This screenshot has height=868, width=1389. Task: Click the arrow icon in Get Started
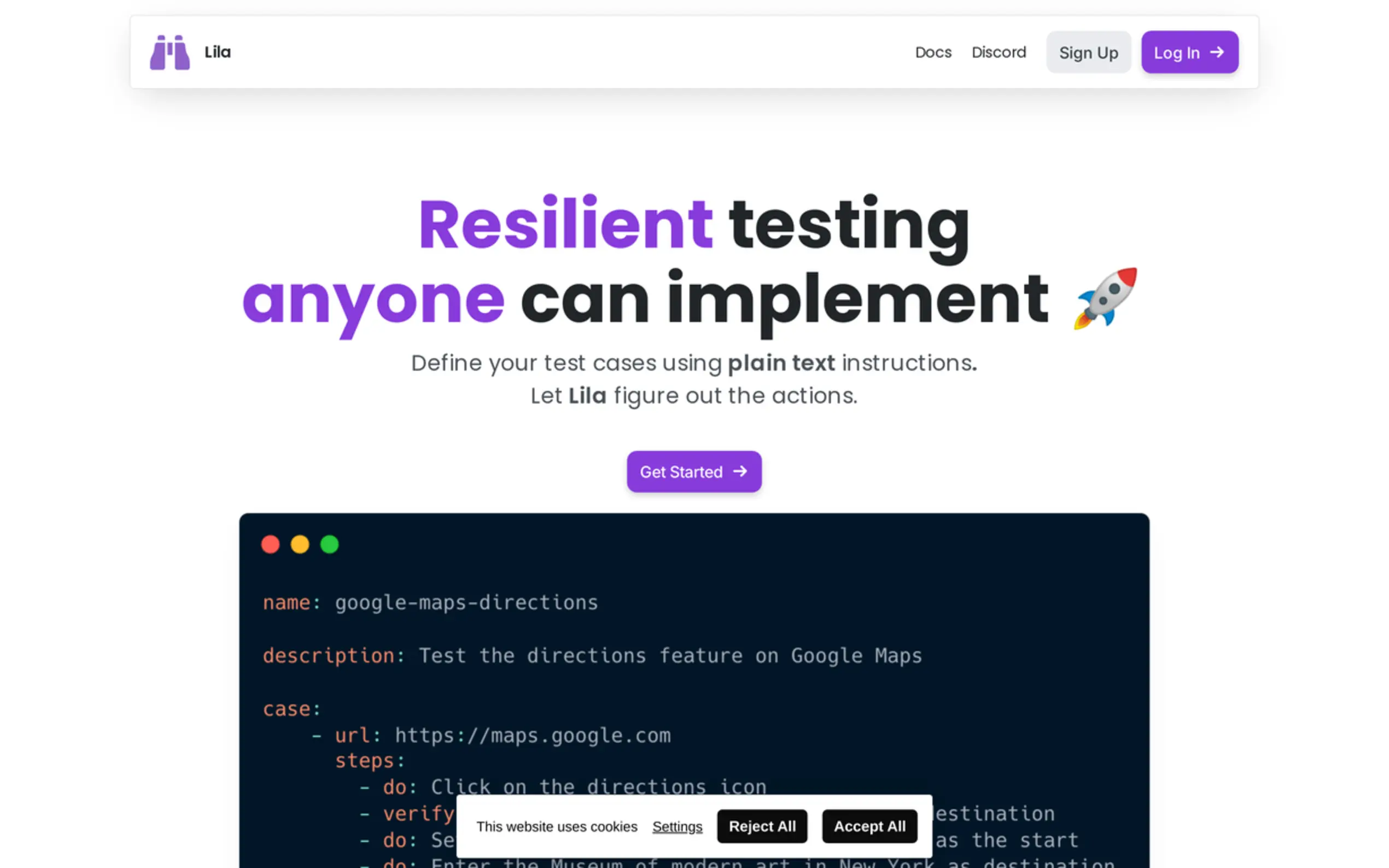[740, 471]
